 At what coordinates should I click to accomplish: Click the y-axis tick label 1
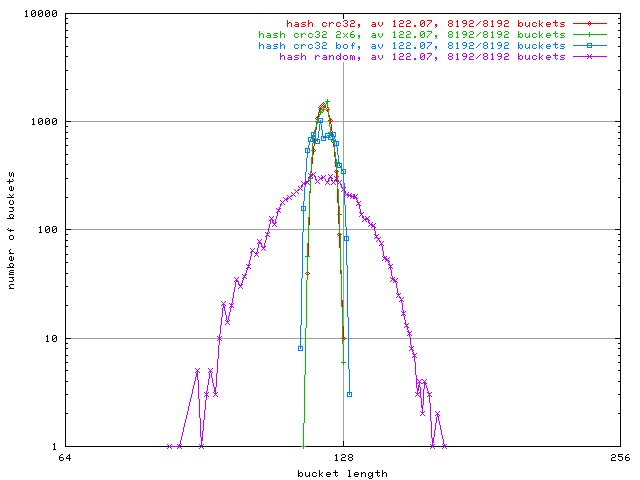[x=55, y=447]
